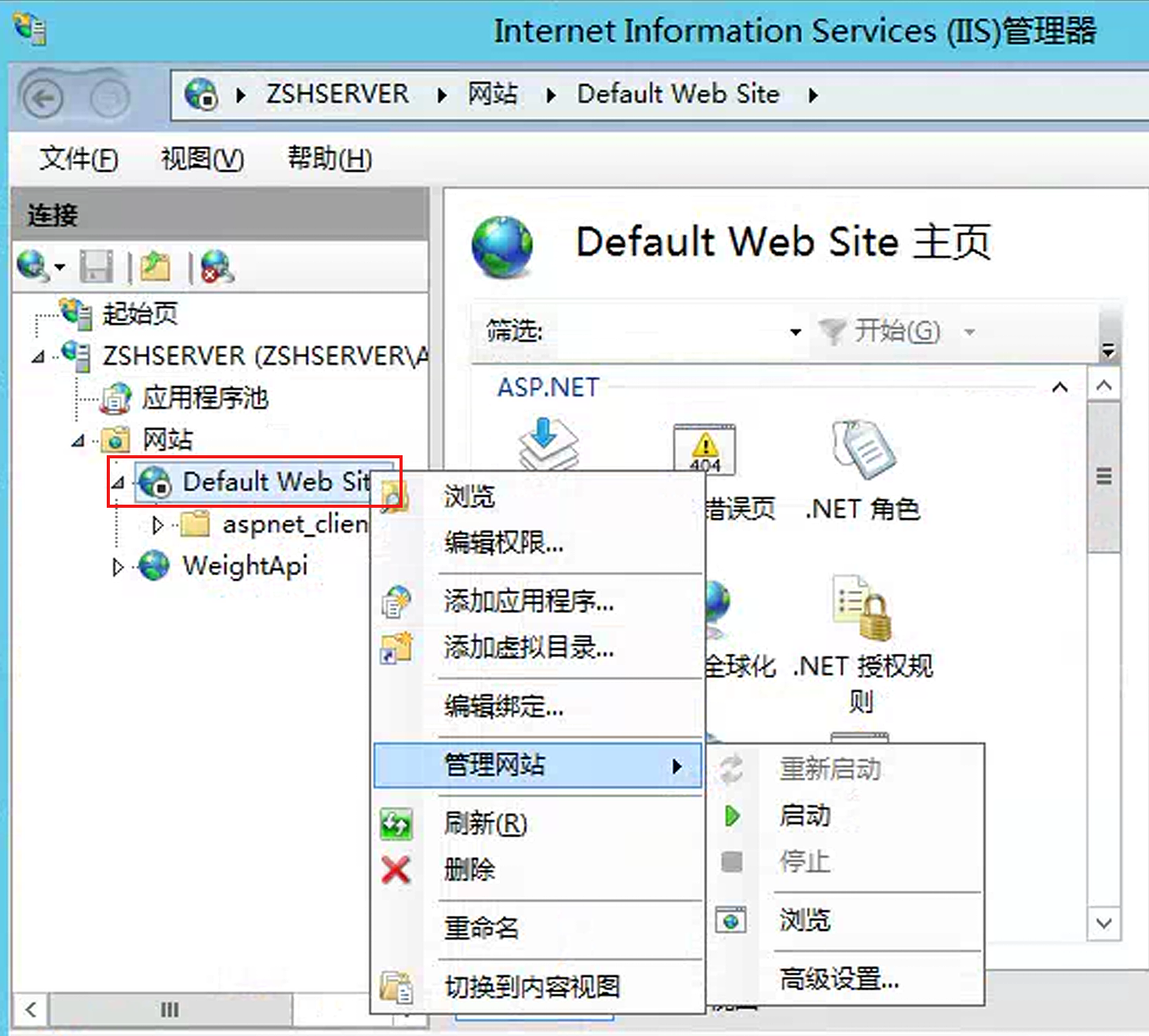Screen dimensions: 1149x1036
Task: Choose 启动 to start the website
Action: pos(845,816)
